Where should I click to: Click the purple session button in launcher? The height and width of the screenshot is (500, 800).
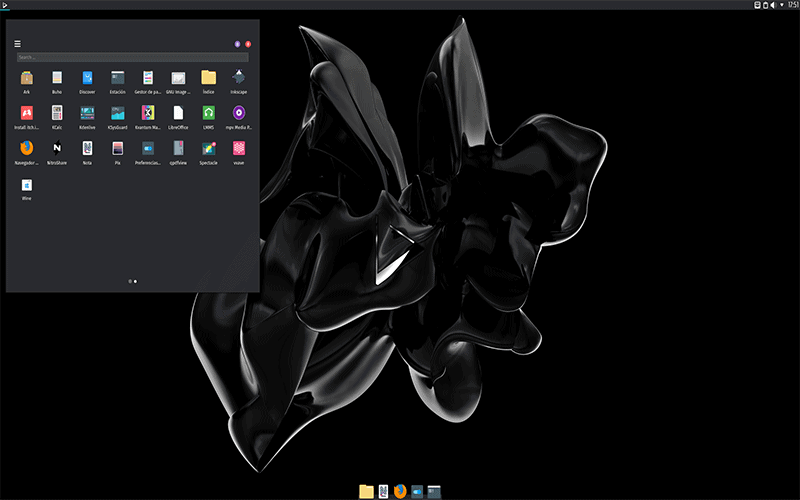(237, 44)
